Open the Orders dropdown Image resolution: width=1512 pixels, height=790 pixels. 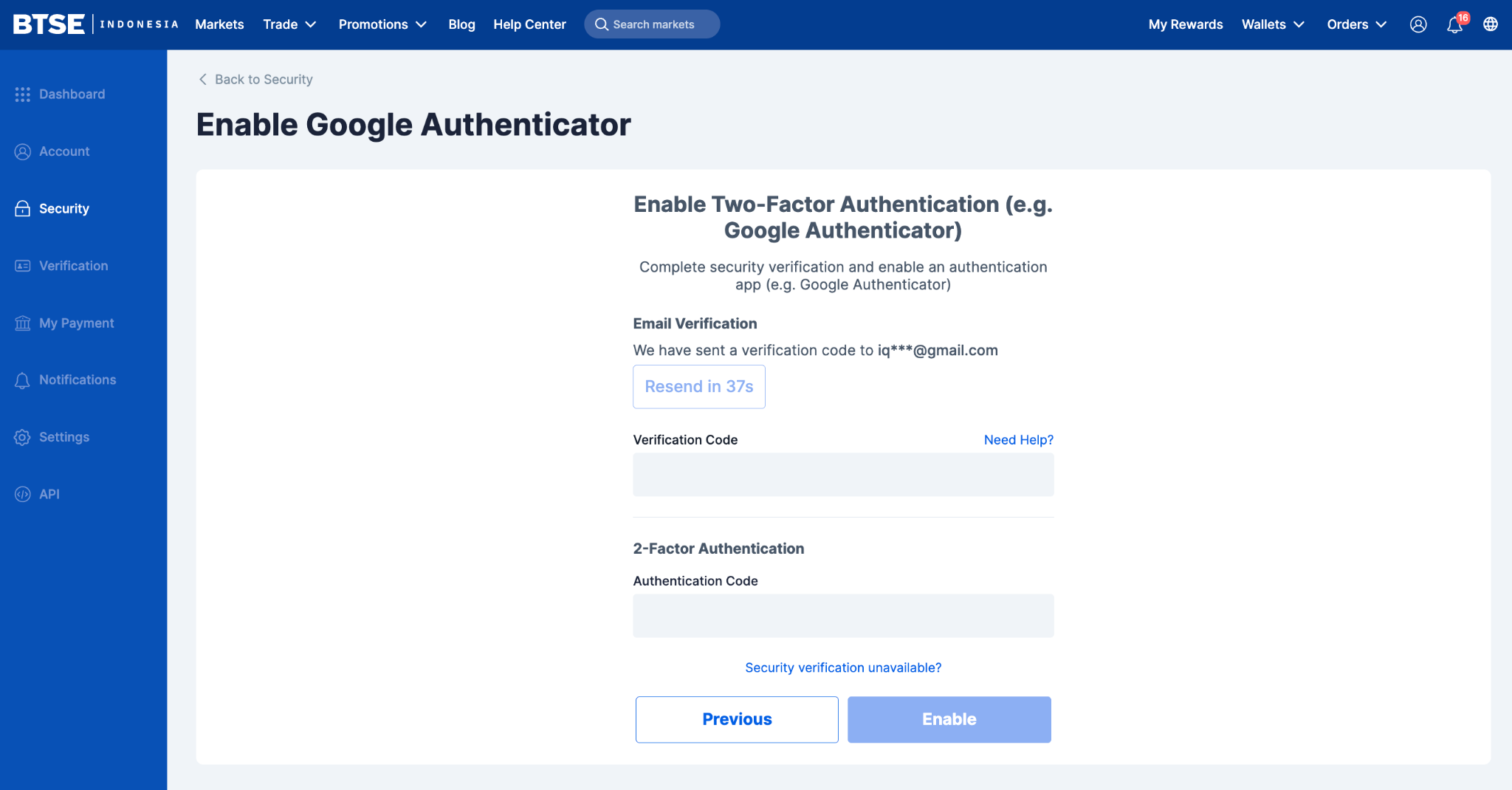1356,24
